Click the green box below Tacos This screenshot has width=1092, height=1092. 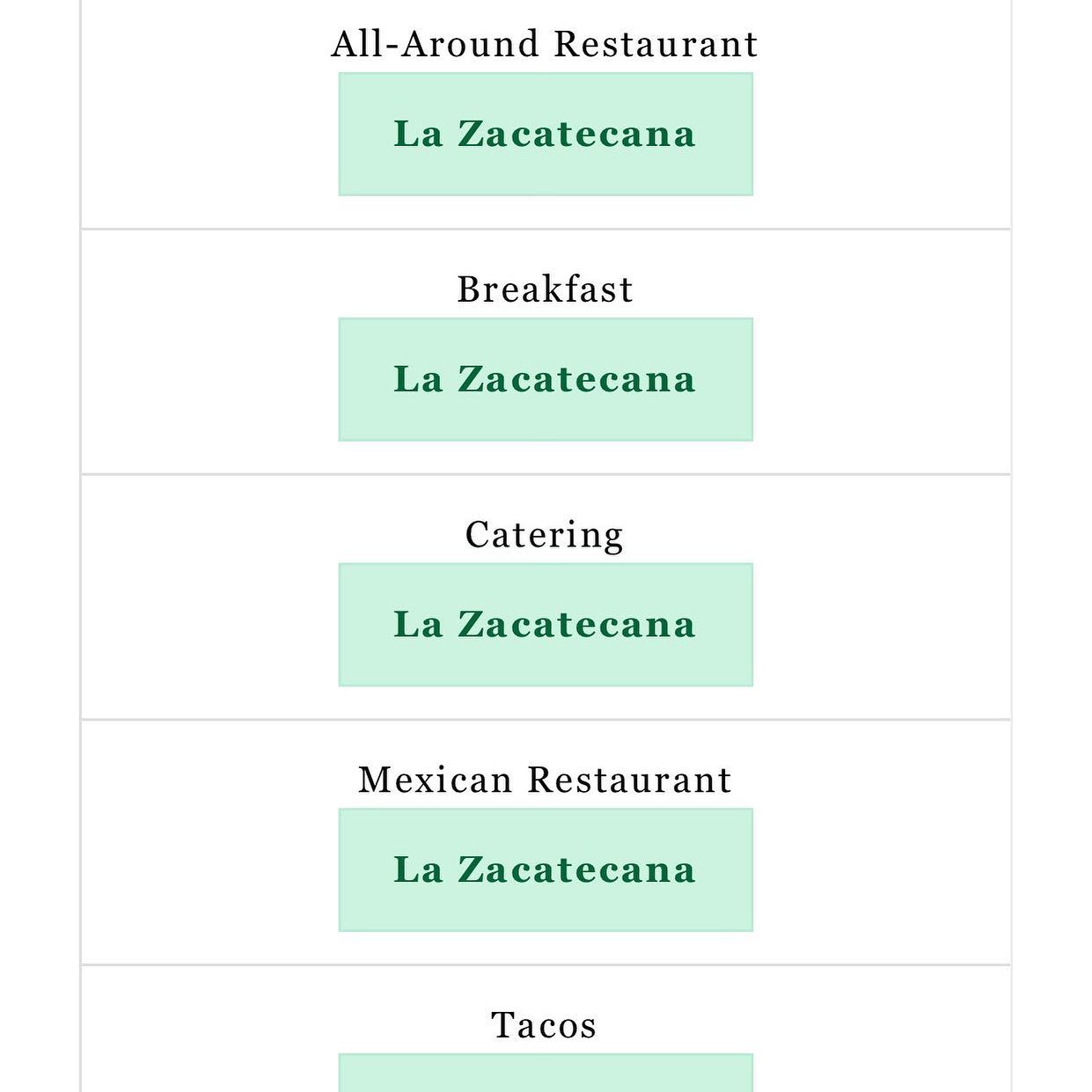coord(546,1074)
